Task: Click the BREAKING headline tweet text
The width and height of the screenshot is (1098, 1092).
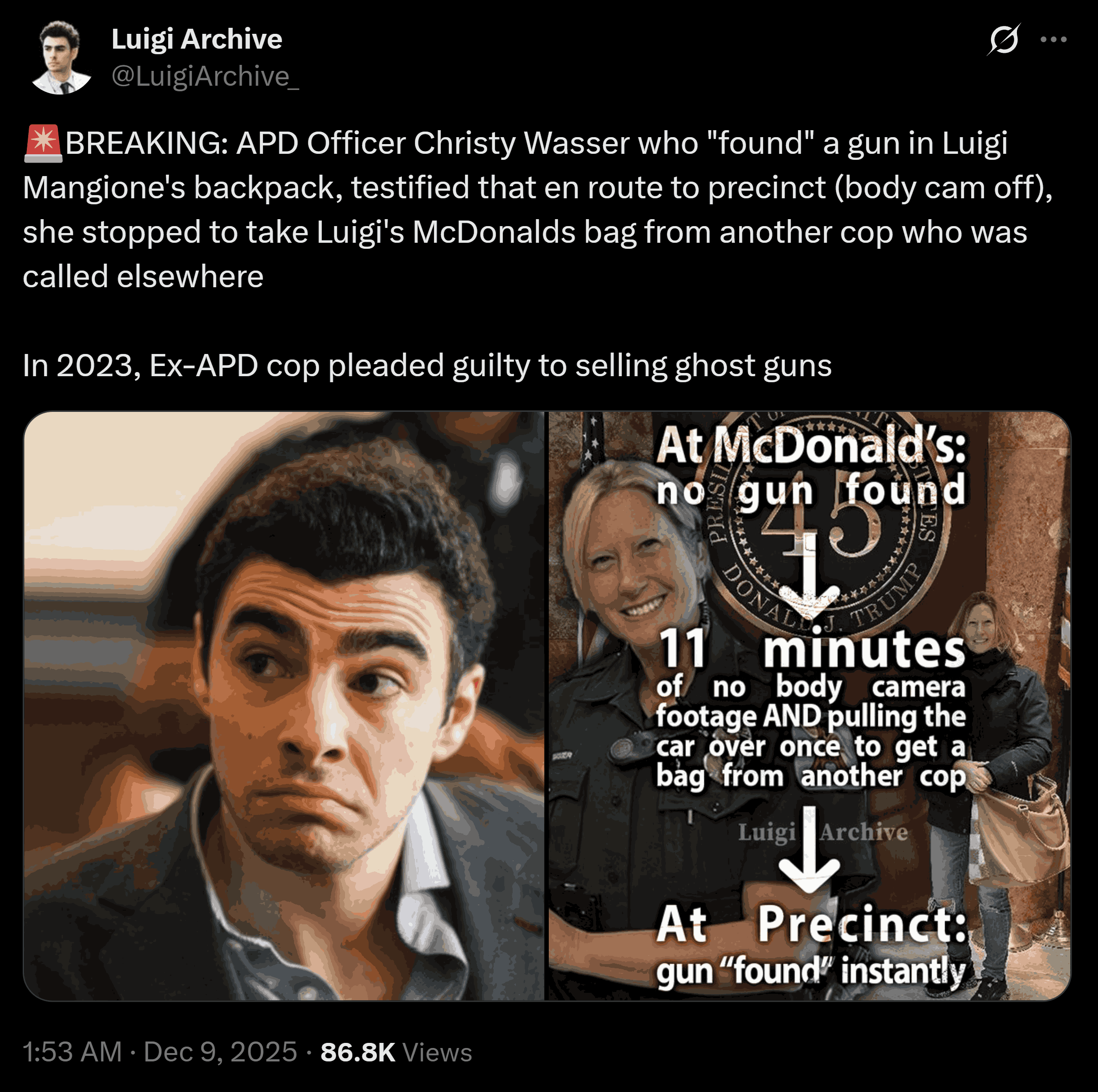Action: pos(537,210)
